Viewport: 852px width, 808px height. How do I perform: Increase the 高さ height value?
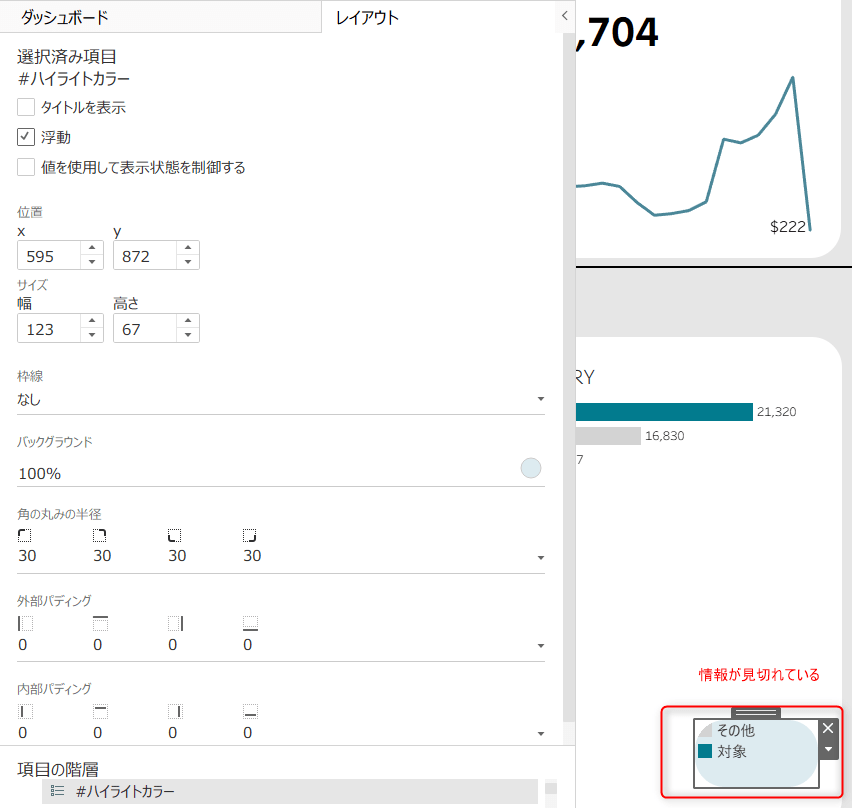point(187,321)
